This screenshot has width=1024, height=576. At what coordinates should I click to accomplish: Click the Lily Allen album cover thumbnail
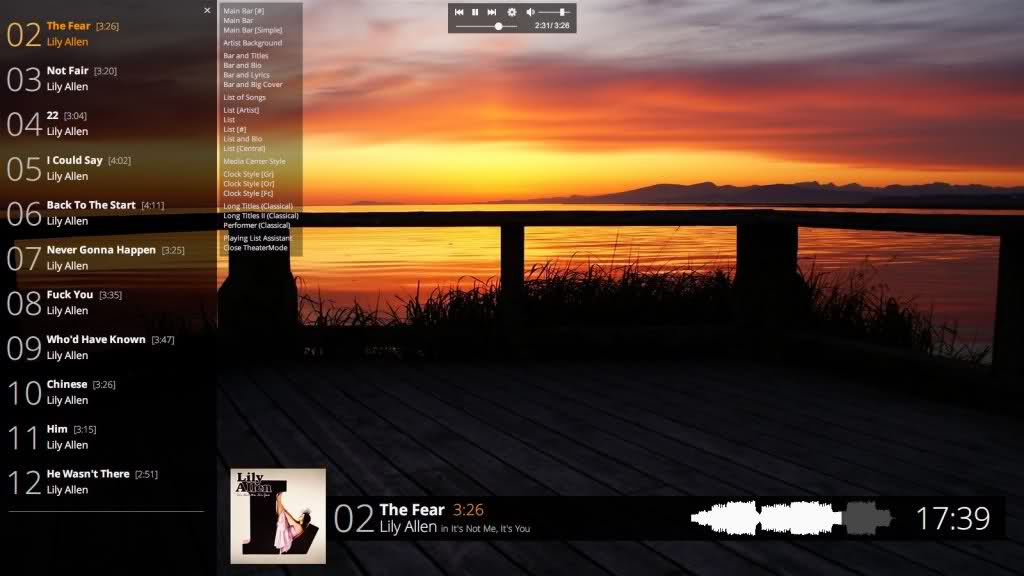pyautogui.click(x=278, y=516)
